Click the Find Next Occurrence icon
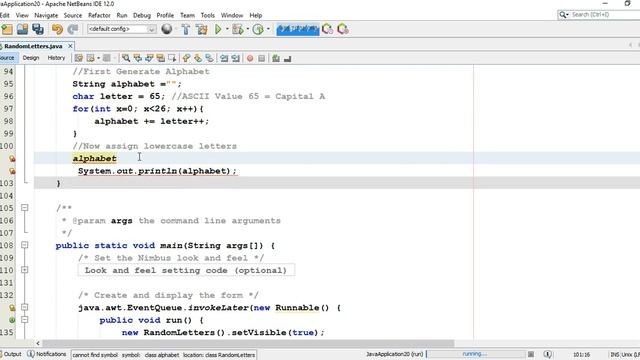Screen dimensions: 640x360 click(149, 58)
